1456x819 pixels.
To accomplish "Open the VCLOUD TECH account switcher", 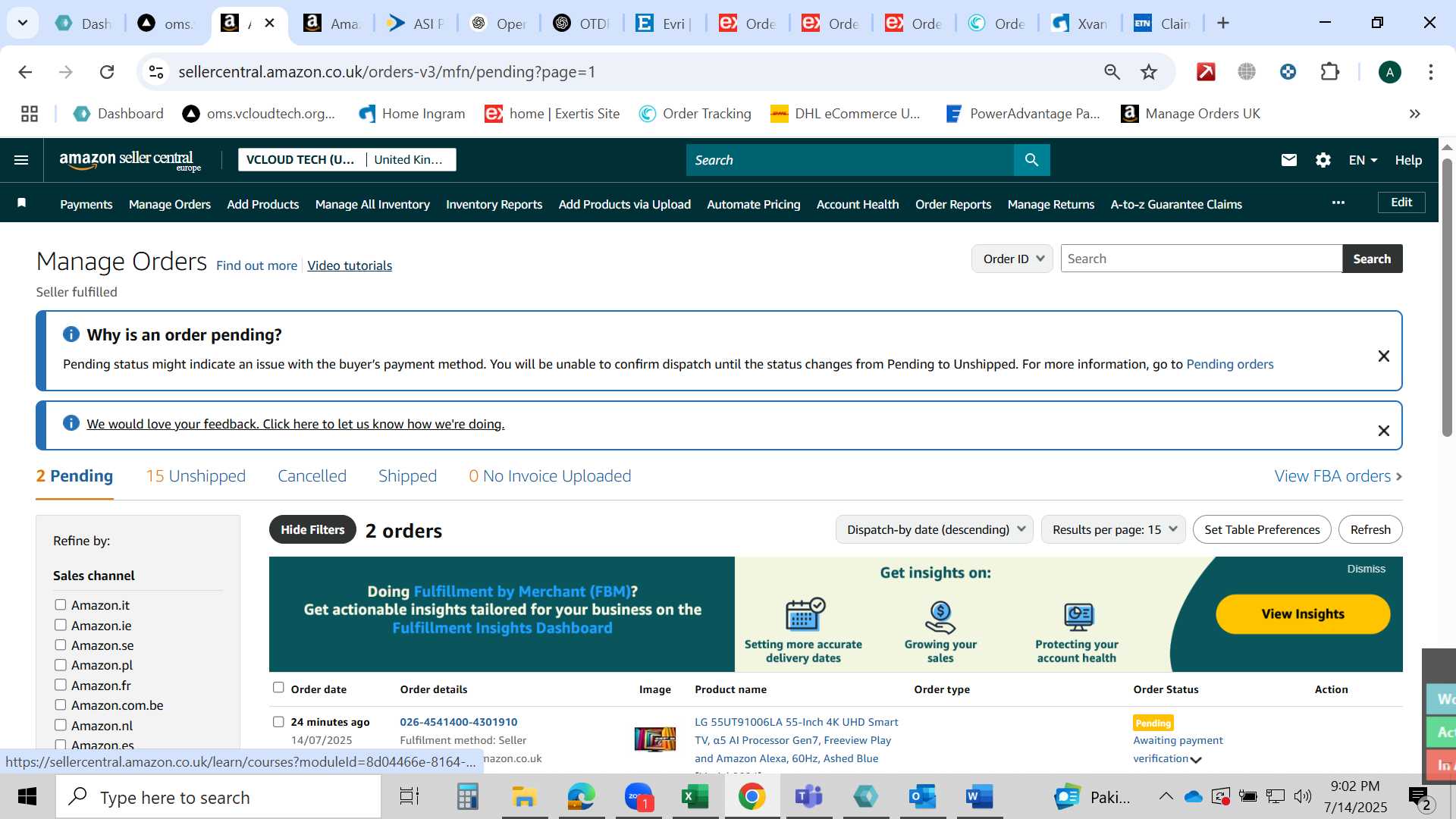I will (x=347, y=159).
